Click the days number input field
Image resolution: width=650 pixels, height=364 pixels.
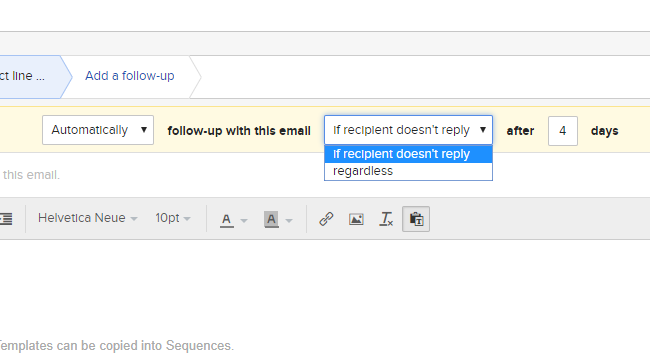(x=563, y=131)
